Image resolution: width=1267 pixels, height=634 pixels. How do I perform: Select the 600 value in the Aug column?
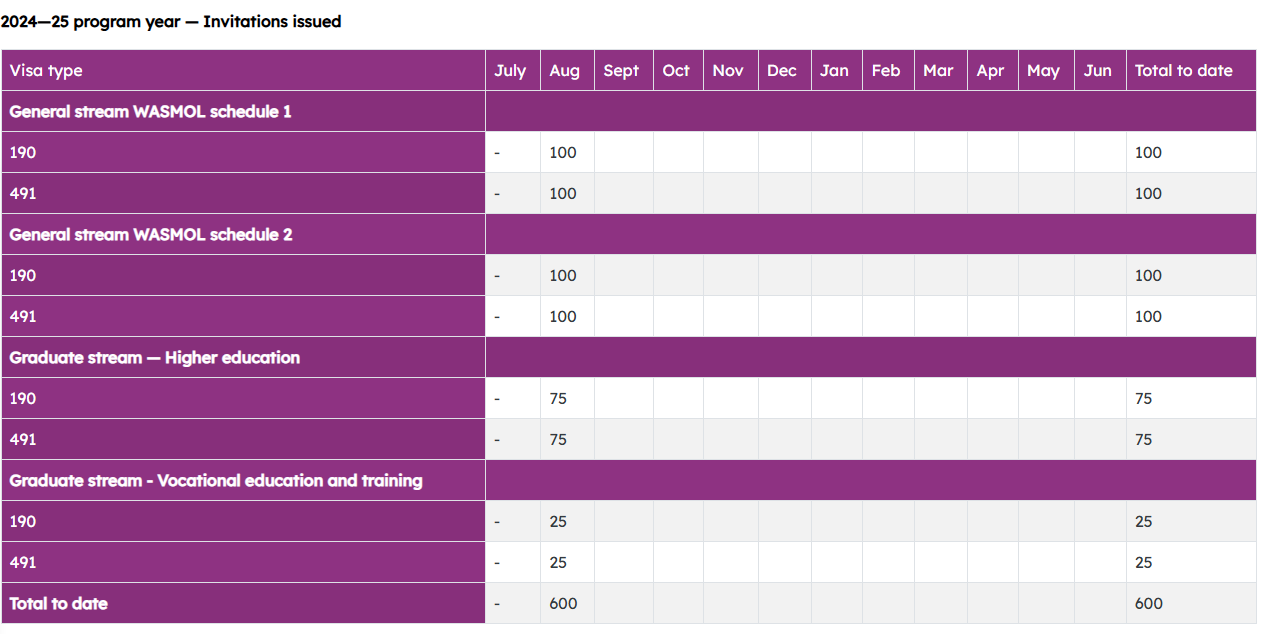click(x=563, y=604)
